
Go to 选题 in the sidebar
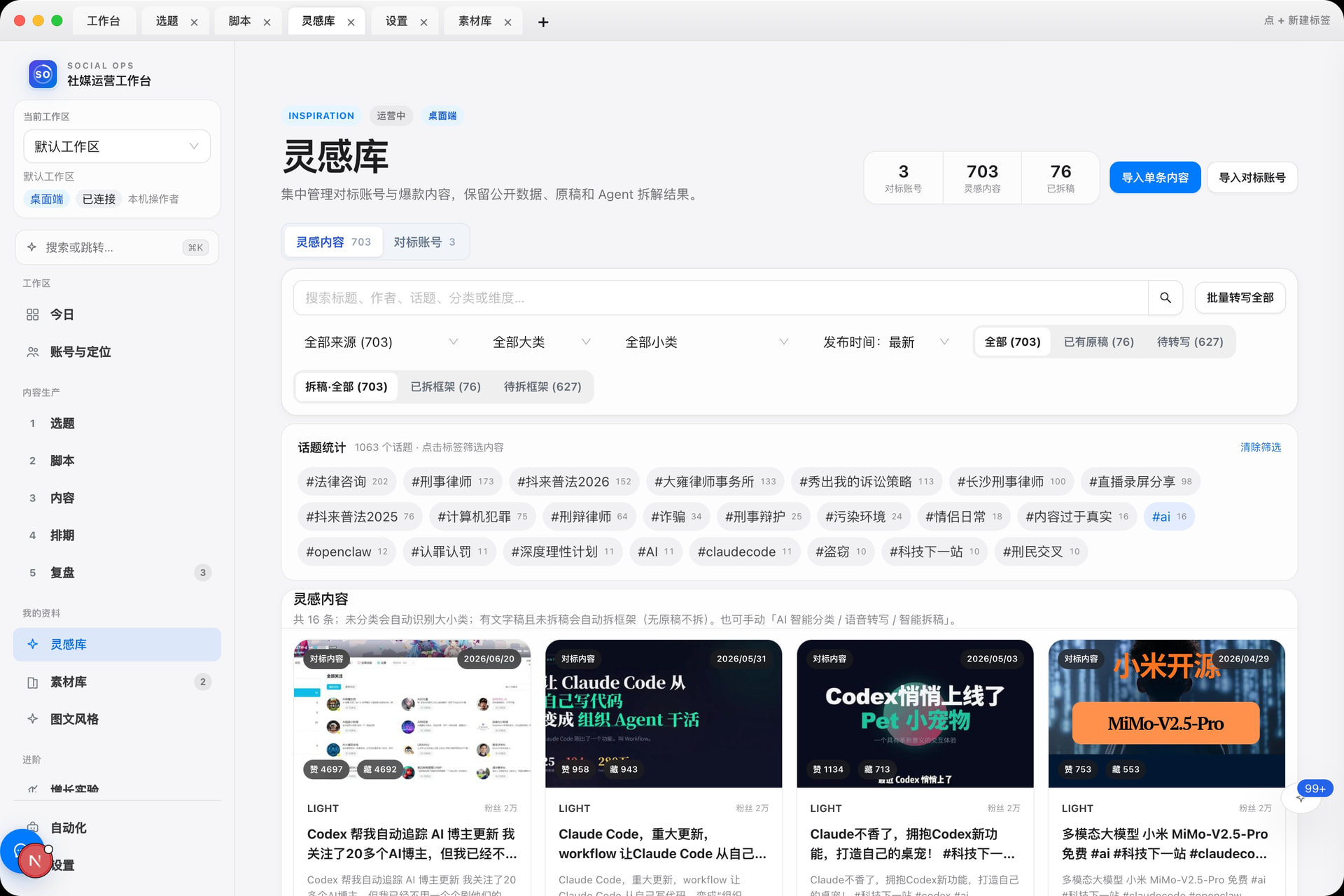click(x=117, y=423)
